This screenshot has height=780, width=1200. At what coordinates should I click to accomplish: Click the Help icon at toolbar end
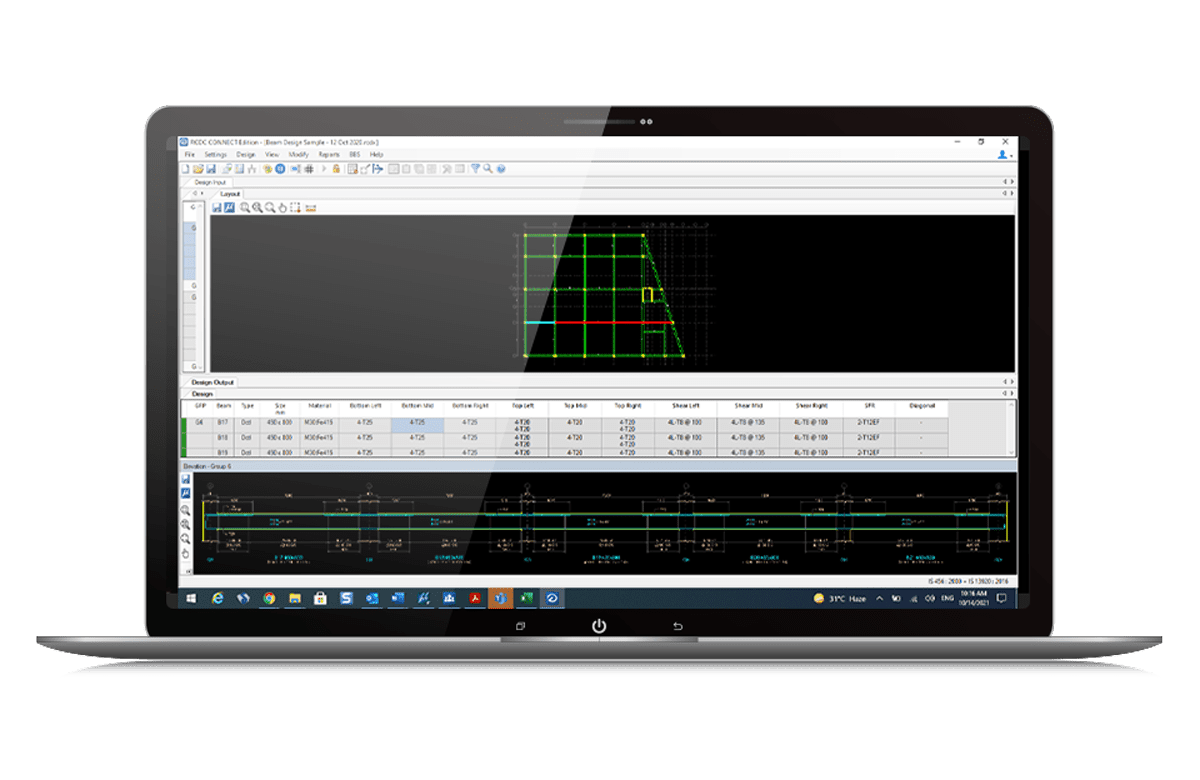(x=500, y=170)
